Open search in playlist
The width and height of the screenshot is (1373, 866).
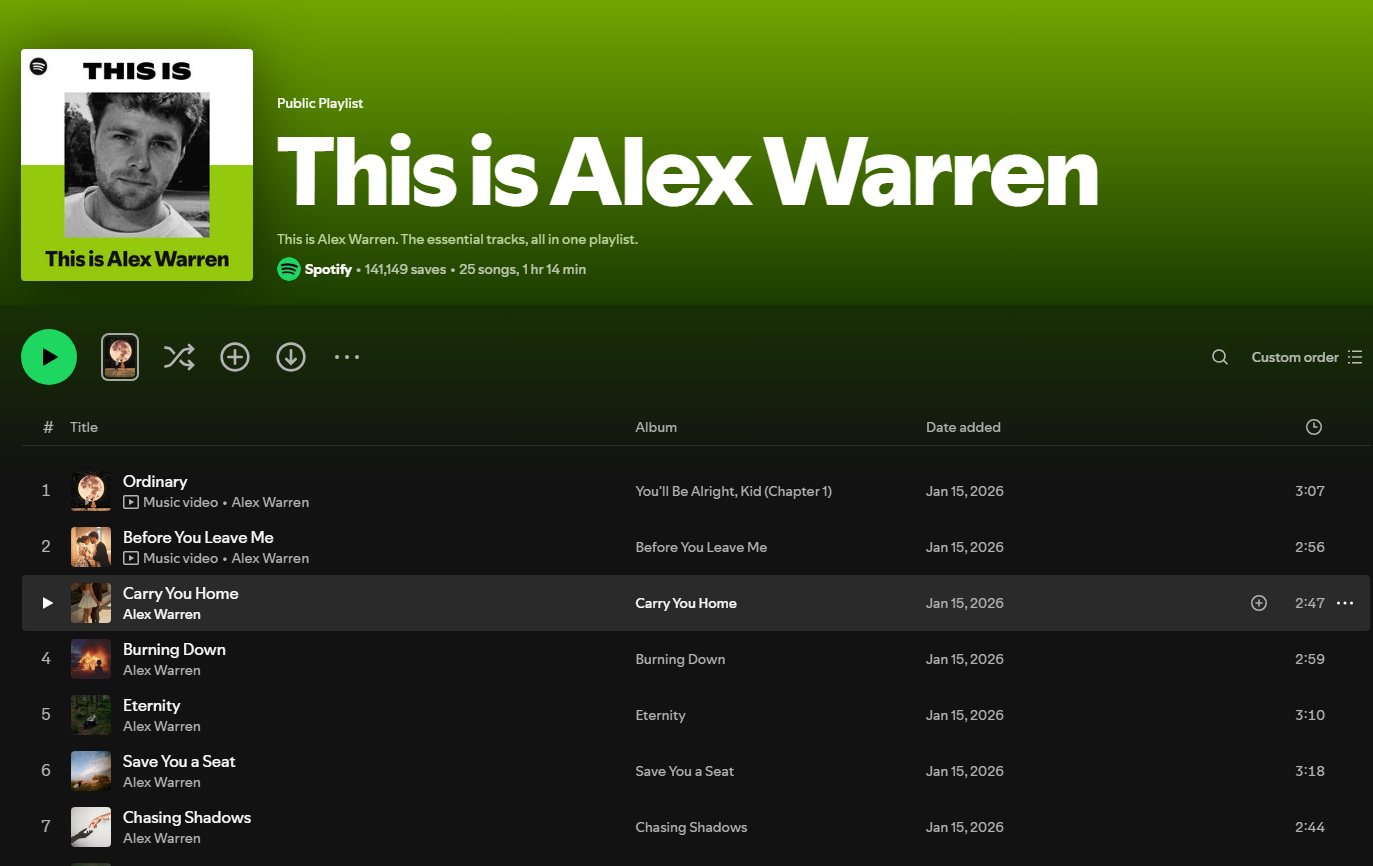pos(1220,357)
